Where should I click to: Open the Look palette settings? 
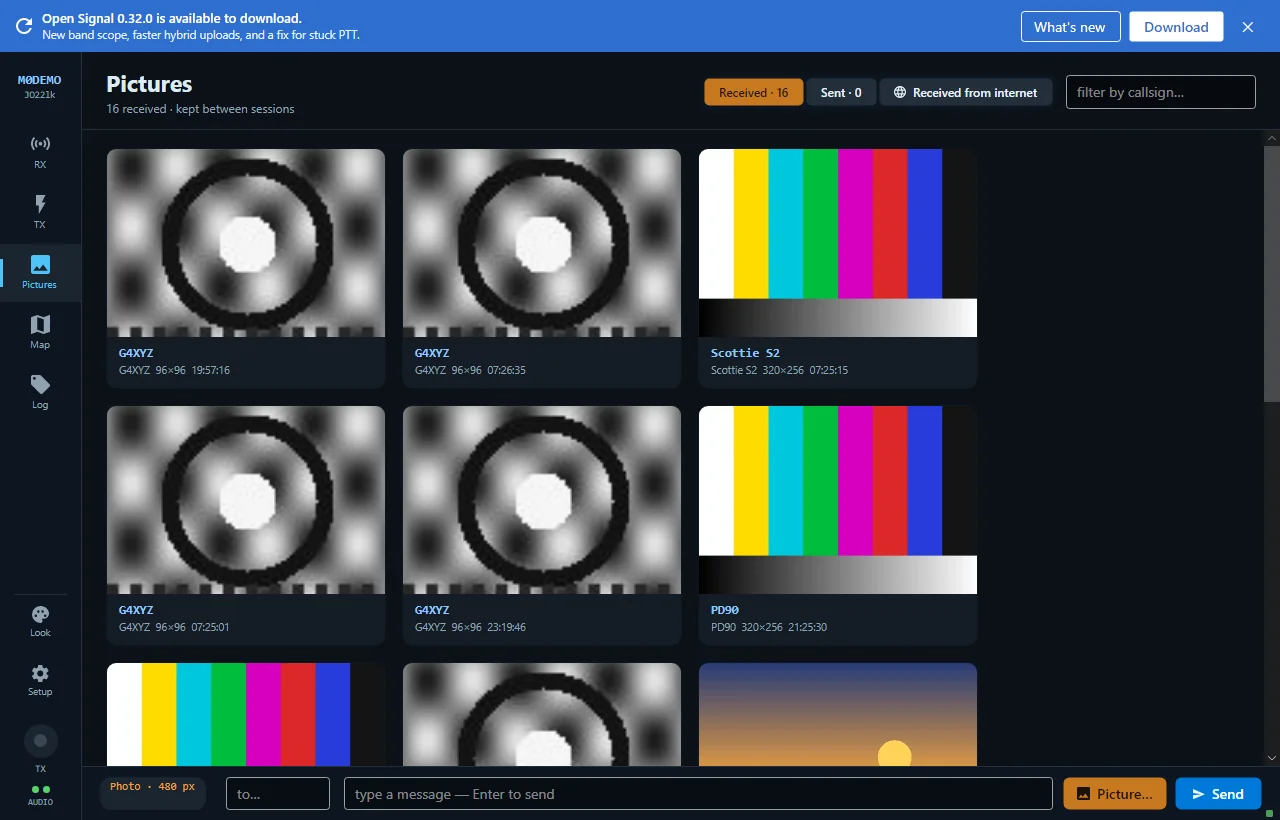click(40, 621)
